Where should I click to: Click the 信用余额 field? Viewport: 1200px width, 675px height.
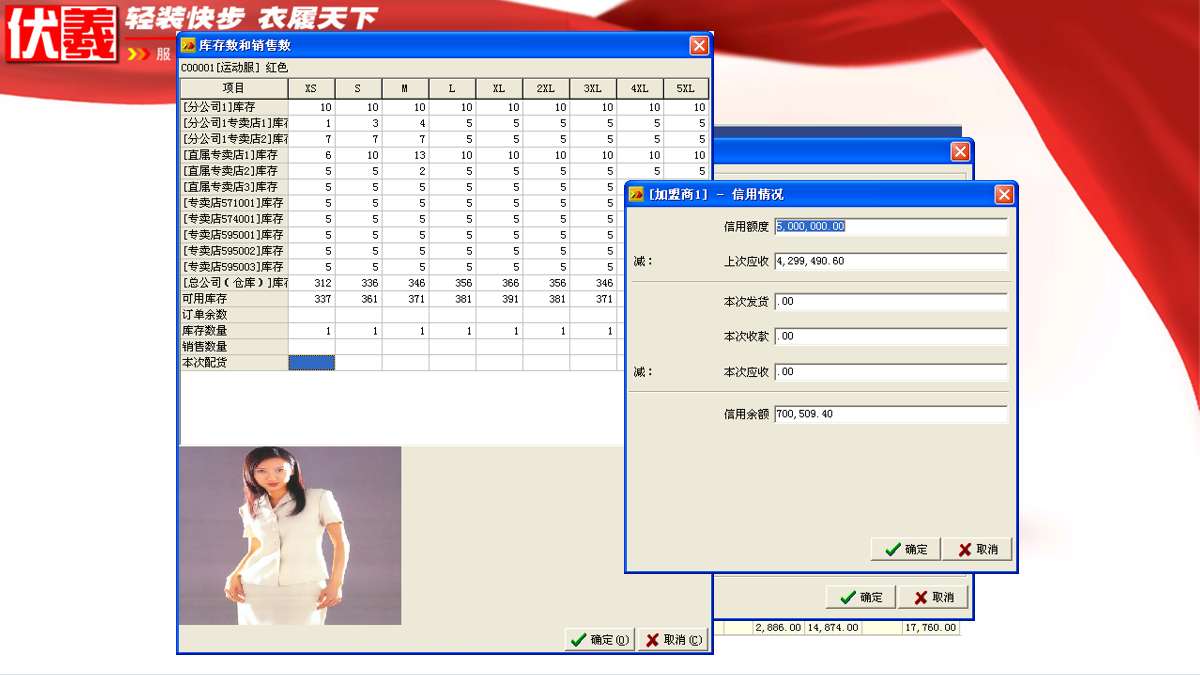(x=890, y=414)
